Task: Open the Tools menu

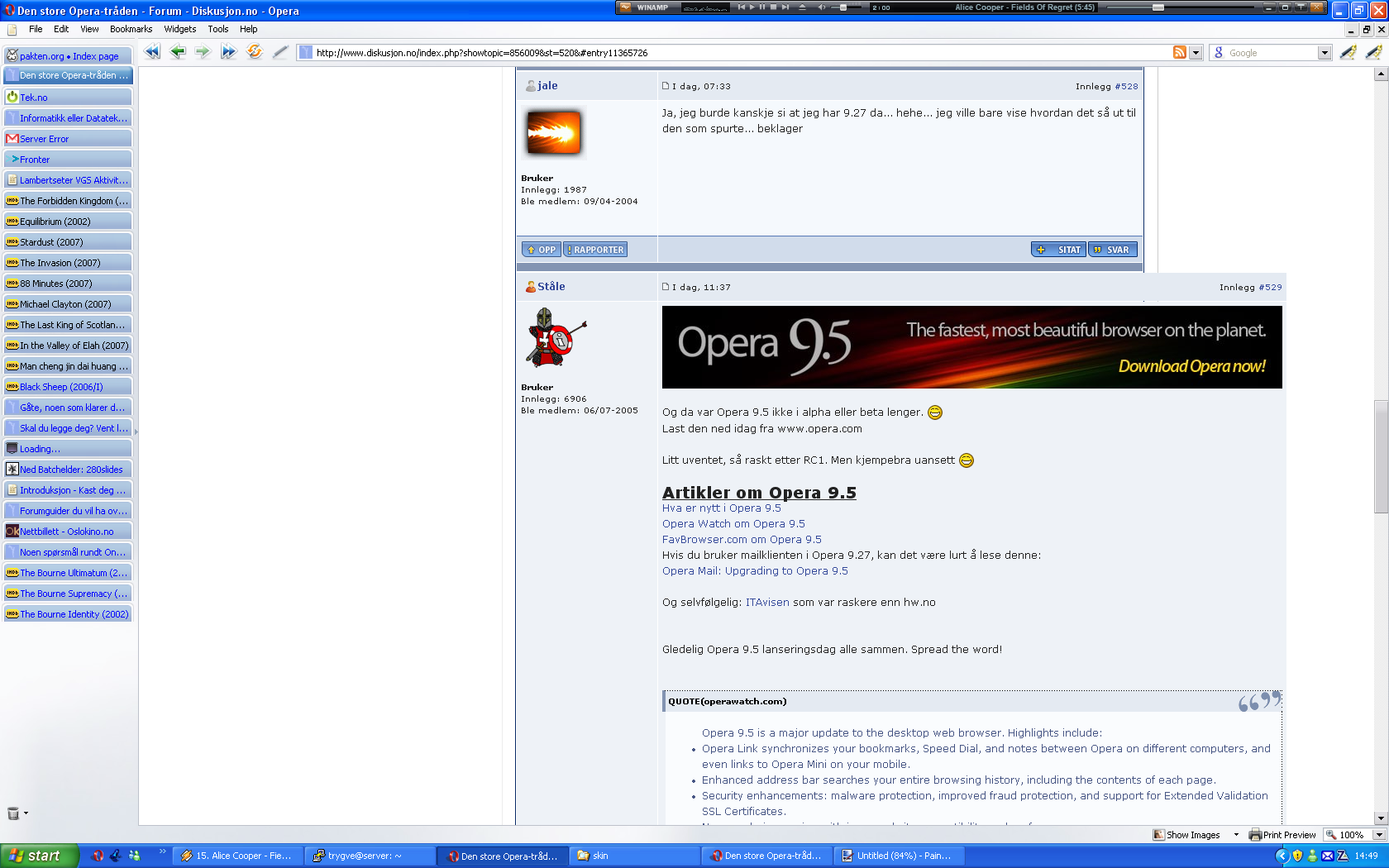Action: [218, 29]
